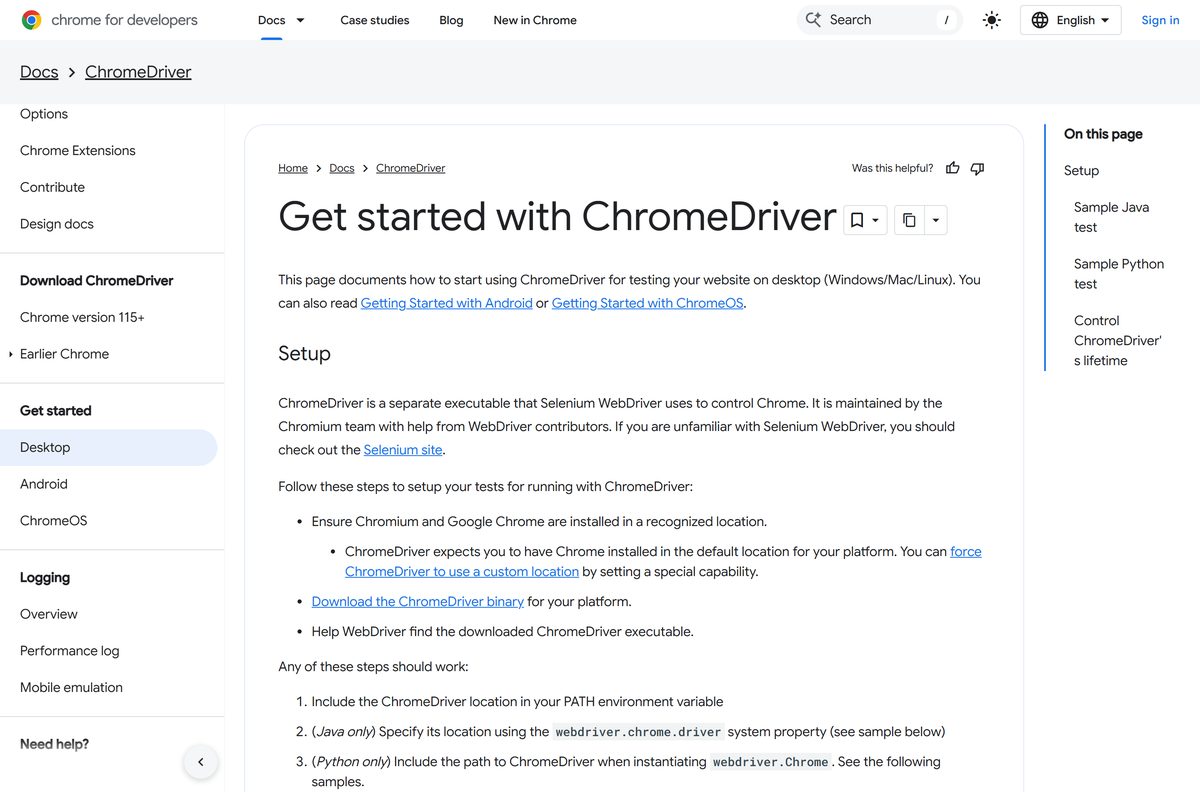Open Logging Overview in the sidebar
Image resolution: width=1200 pixels, height=792 pixels.
coord(48,614)
